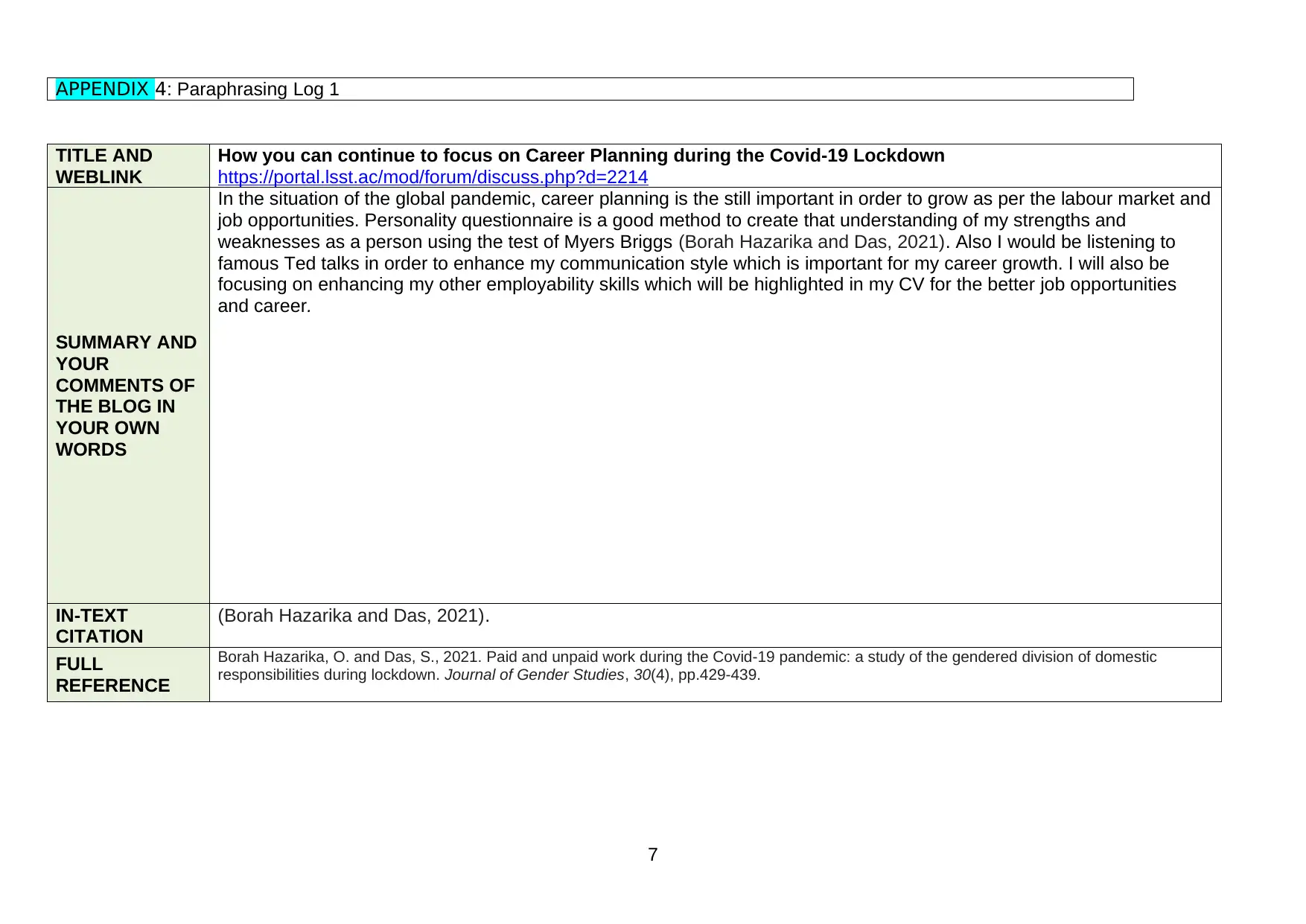1306x924 pixels.
Task: Select the 'FULL REFERENCE' label cell
Action: coord(128,675)
